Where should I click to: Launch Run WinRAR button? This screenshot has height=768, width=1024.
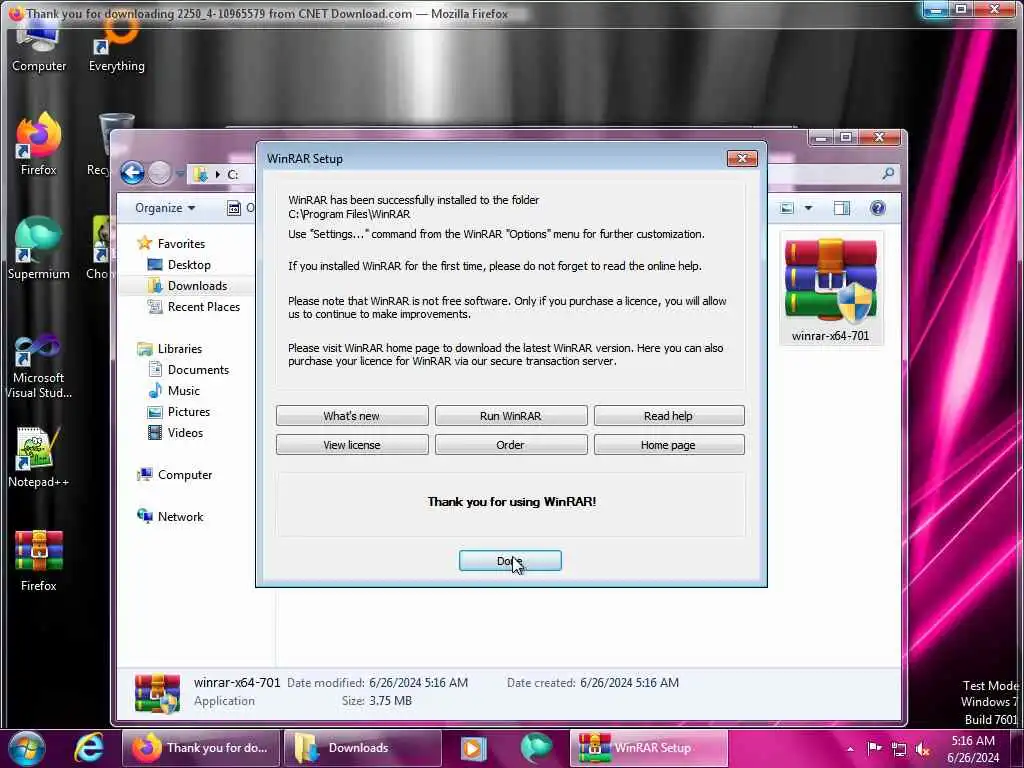point(511,416)
